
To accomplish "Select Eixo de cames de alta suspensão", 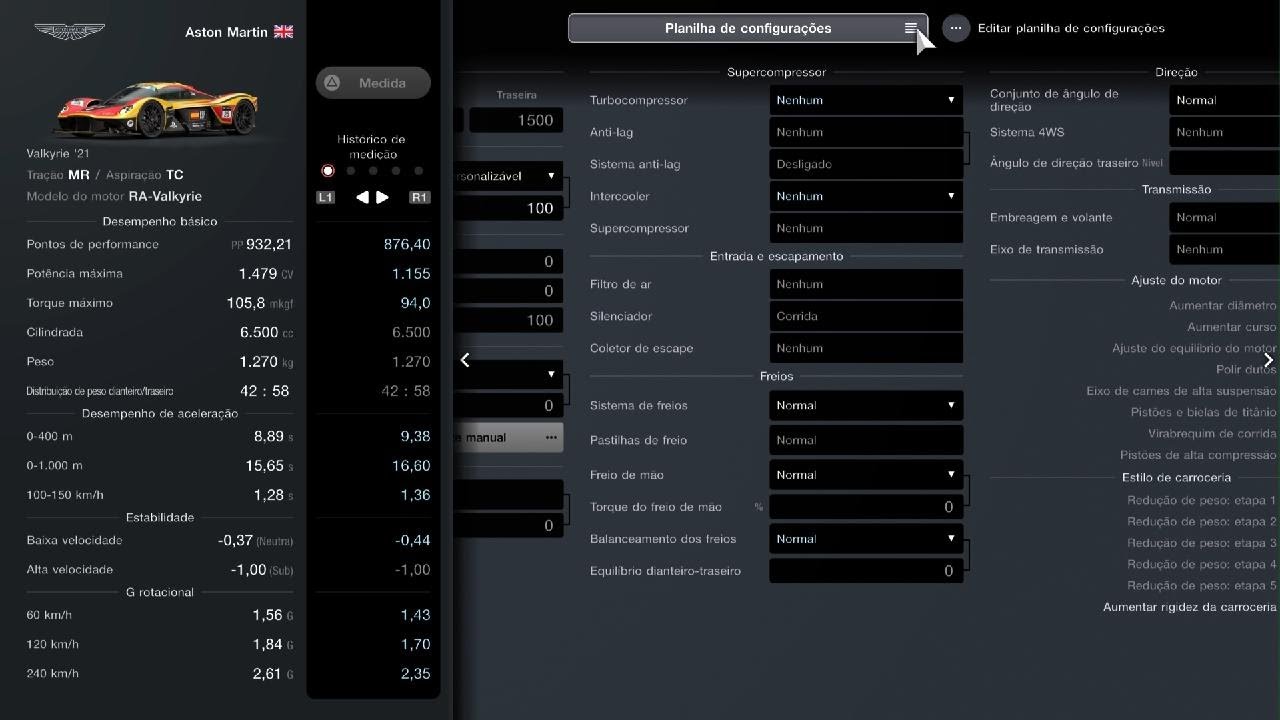I will pos(1181,391).
